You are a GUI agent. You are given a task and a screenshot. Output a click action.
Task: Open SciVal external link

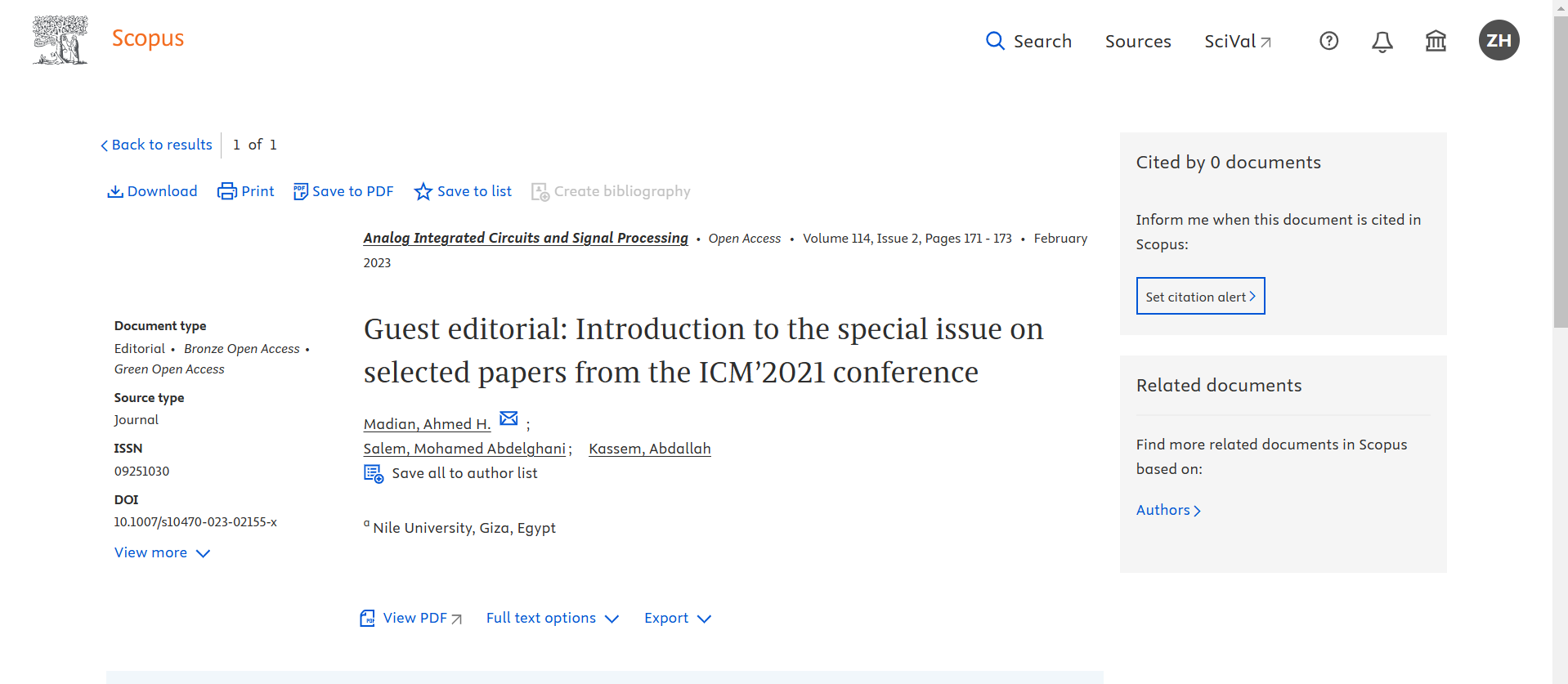pyautogui.click(x=1237, y=41)
